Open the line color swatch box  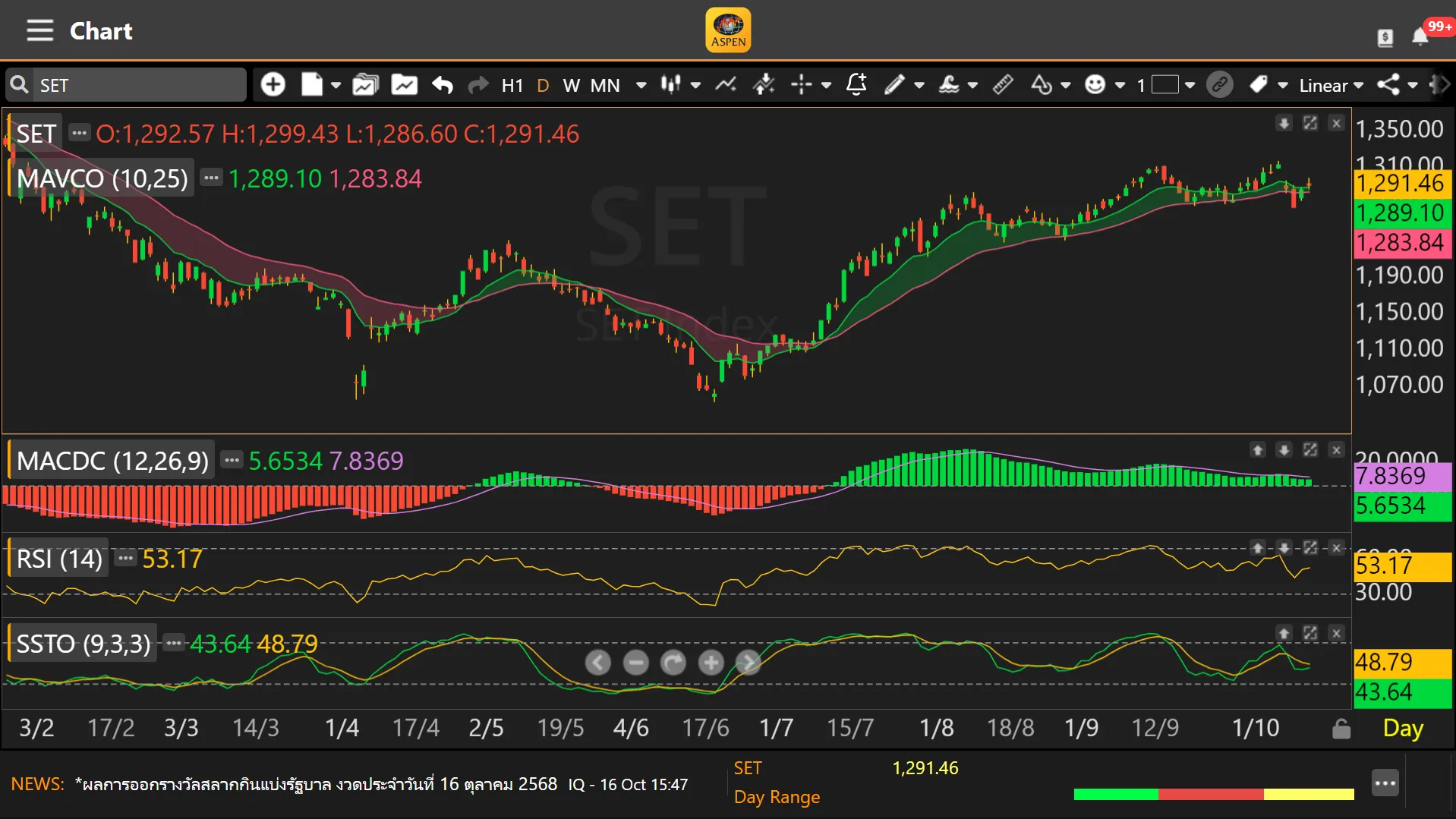coord(1164,84)
